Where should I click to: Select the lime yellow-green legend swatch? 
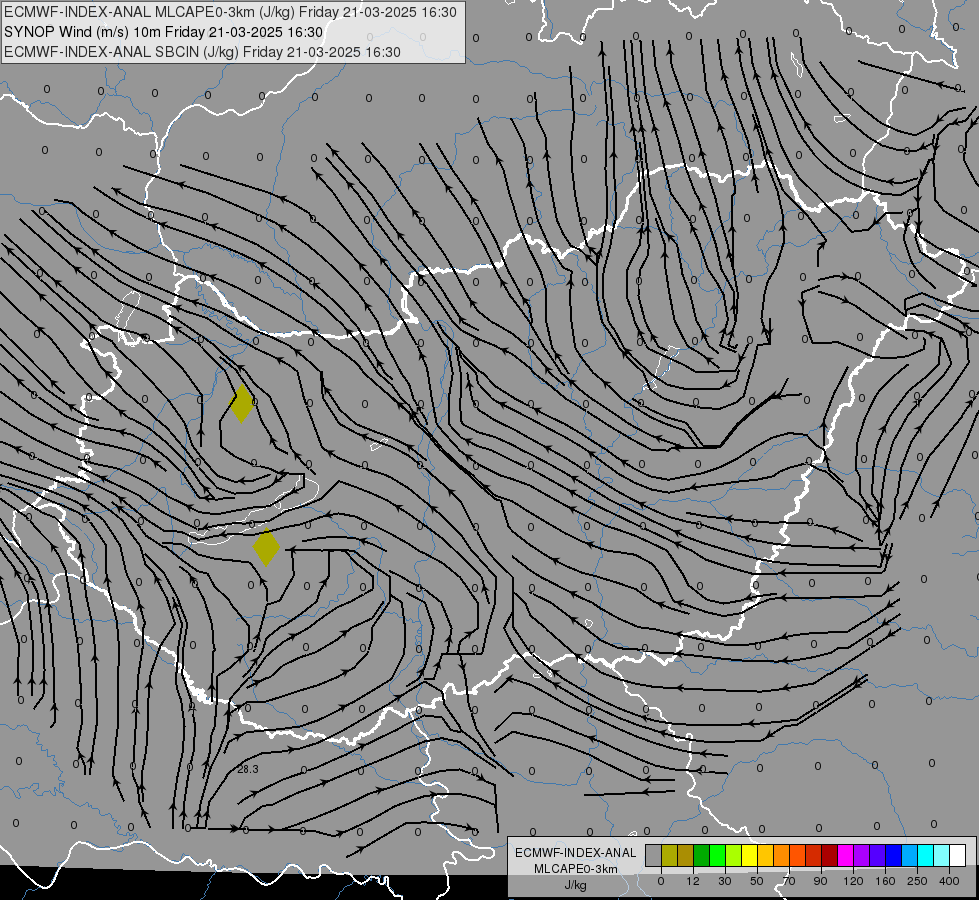click(x=734, y=855)
